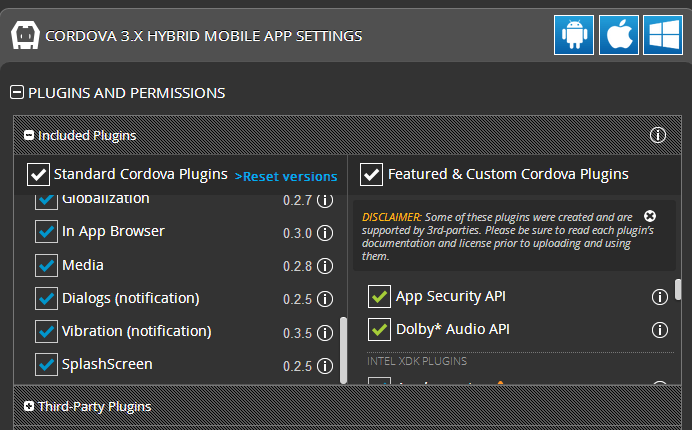Open info for Included Plugins section

point(658,135)
